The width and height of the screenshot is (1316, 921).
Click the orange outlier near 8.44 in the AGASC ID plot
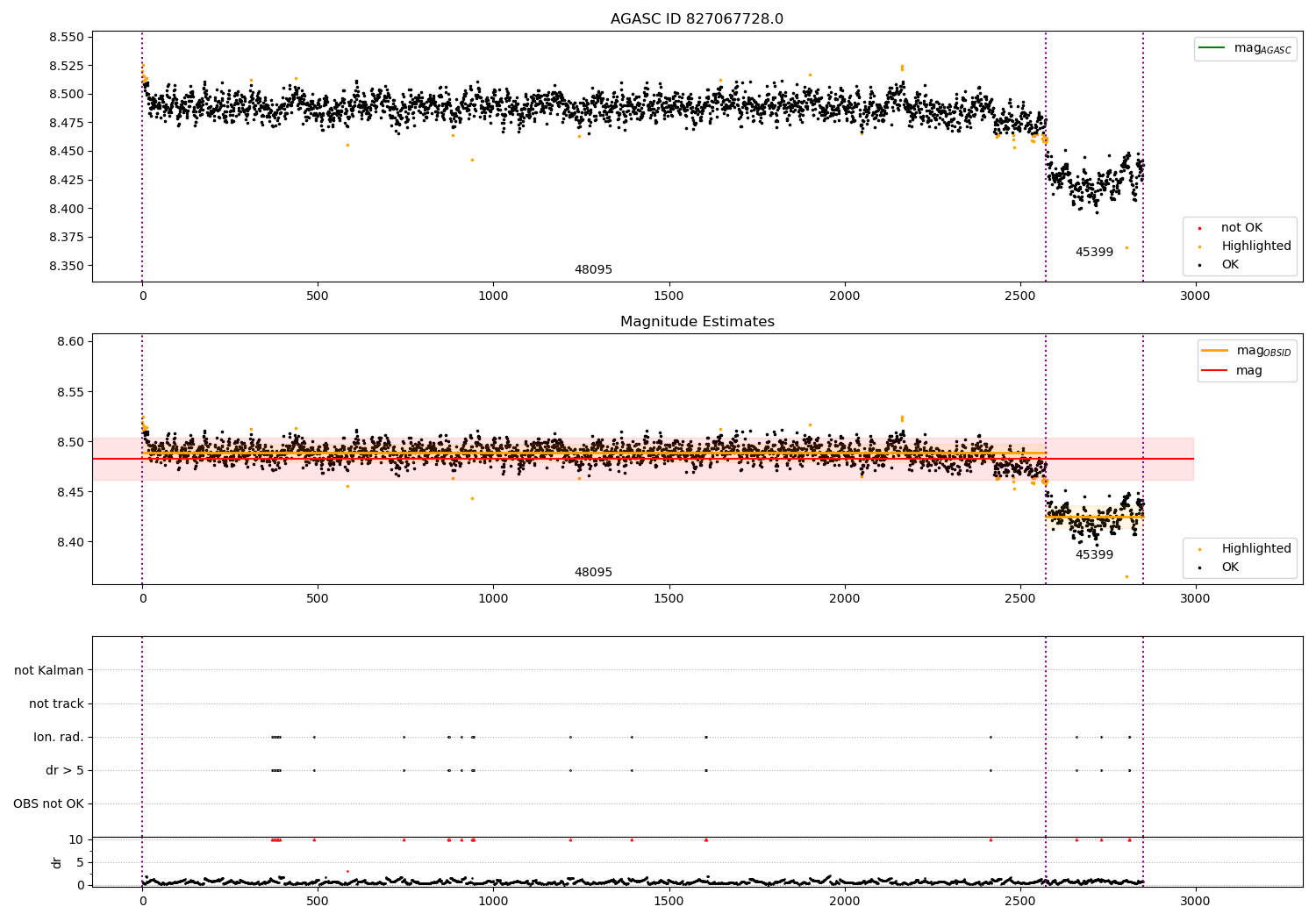[x=472, y=160]
